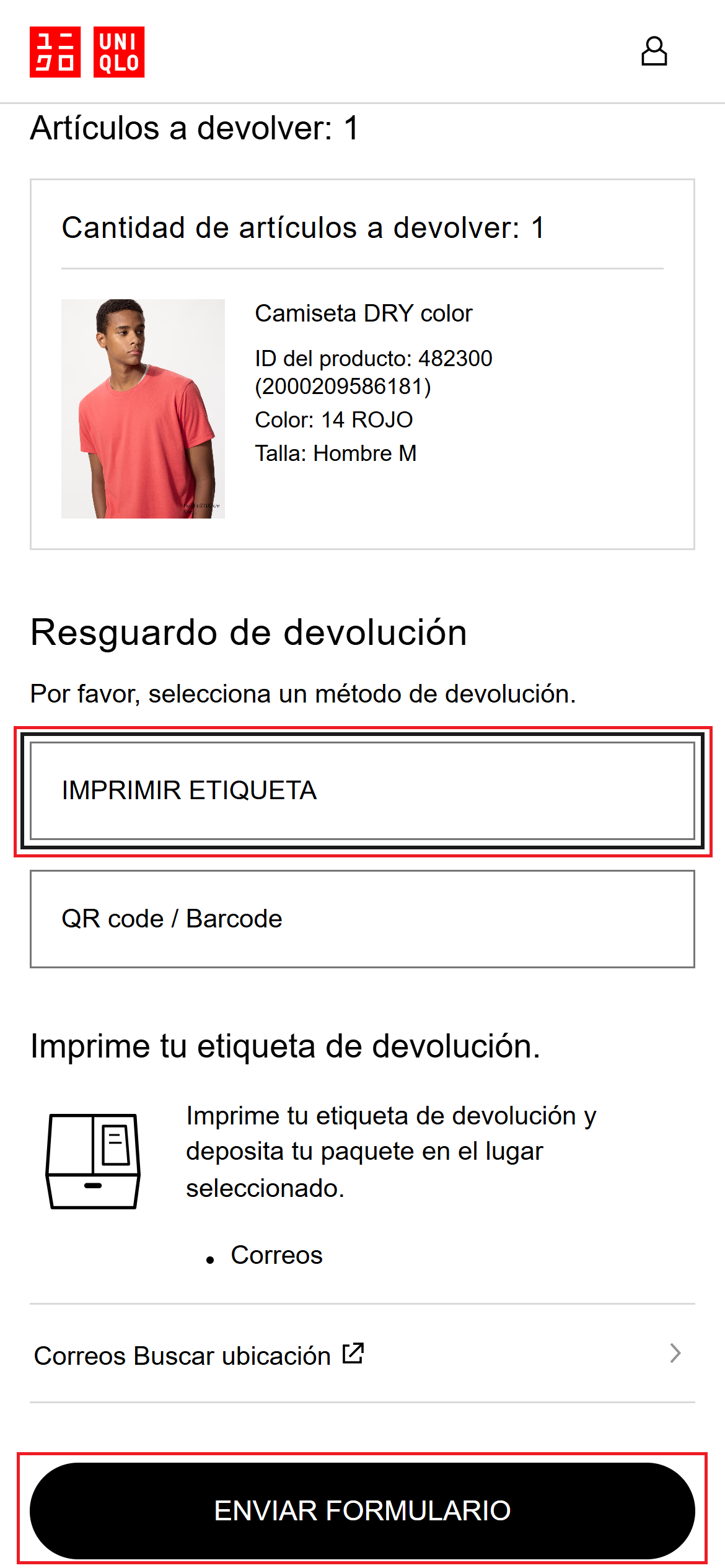The width and height of the screenshot is (725, 1568).
Task: Open the Correos Buscar ubicación link
Action: coord(362,1353)
